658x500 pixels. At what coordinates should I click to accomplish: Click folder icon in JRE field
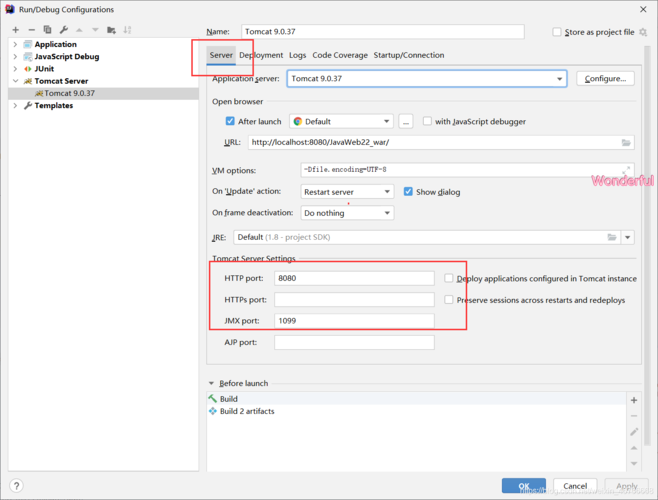[x=612, y=237]
